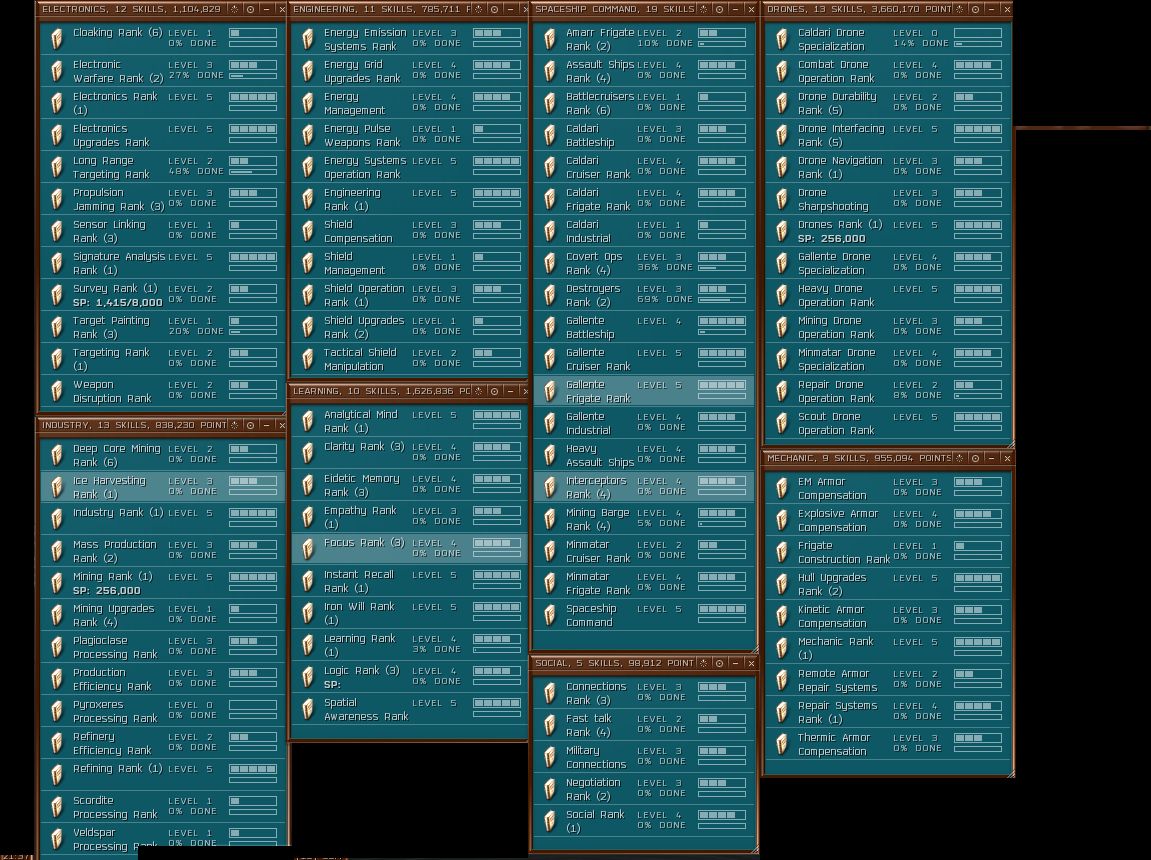The image size is (1151, 860).
Task: Click the Scout Drone Operation Rank book icon
Action: click(783, 423)
